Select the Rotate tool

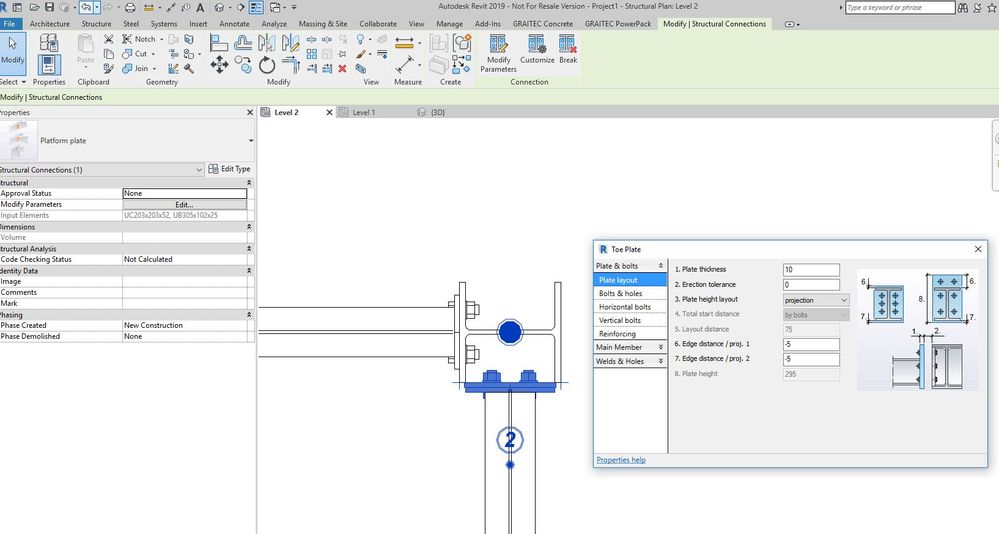pyautogui.click(x=267, y=64)
